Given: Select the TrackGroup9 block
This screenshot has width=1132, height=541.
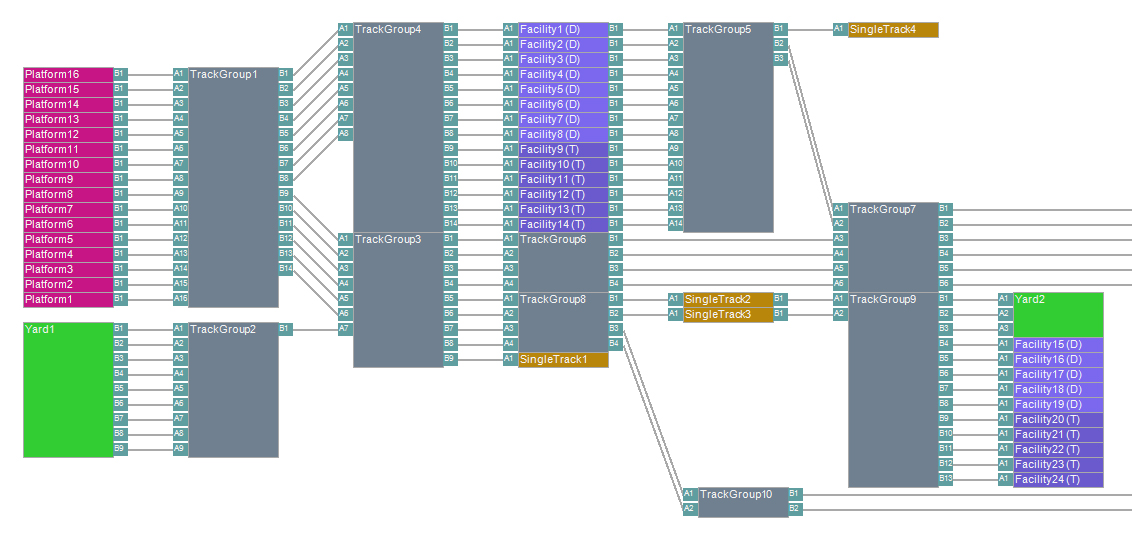Looking at the screenshot, I should (893, 389).
